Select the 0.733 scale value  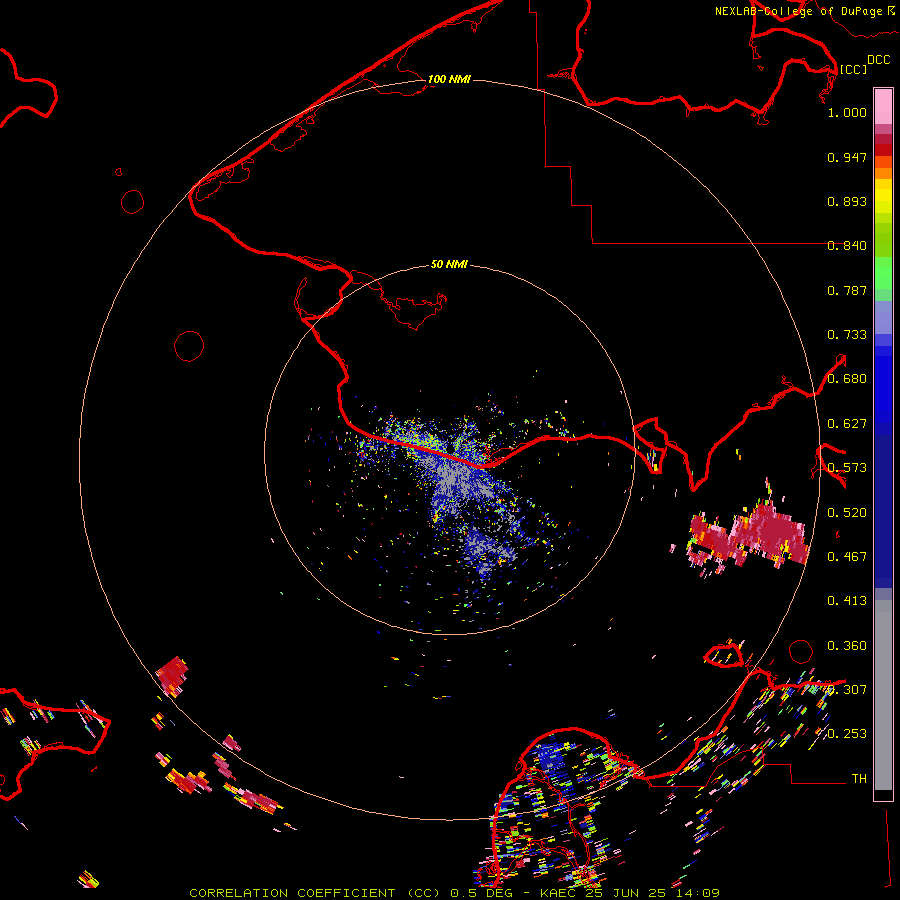[847, 335]
